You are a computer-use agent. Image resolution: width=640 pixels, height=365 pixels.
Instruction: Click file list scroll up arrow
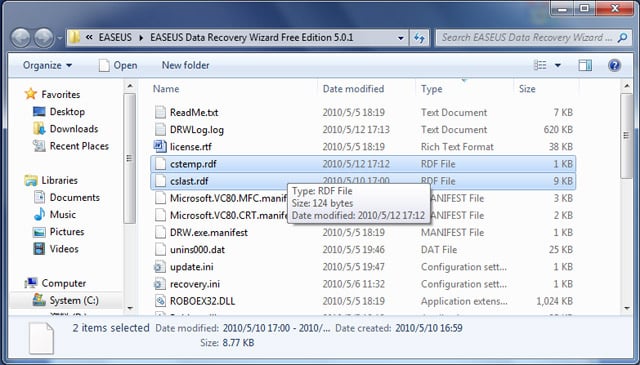[x=627, y=86]
